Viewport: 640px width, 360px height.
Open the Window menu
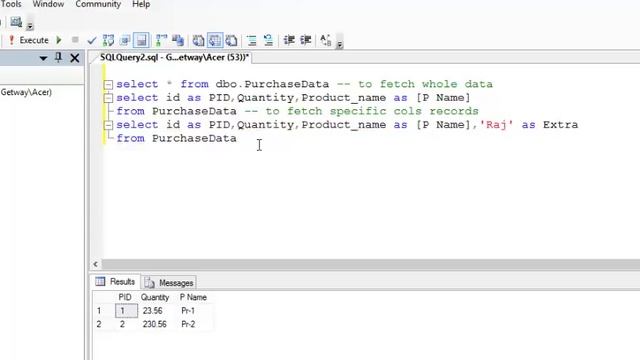click(x=48, y=4)
